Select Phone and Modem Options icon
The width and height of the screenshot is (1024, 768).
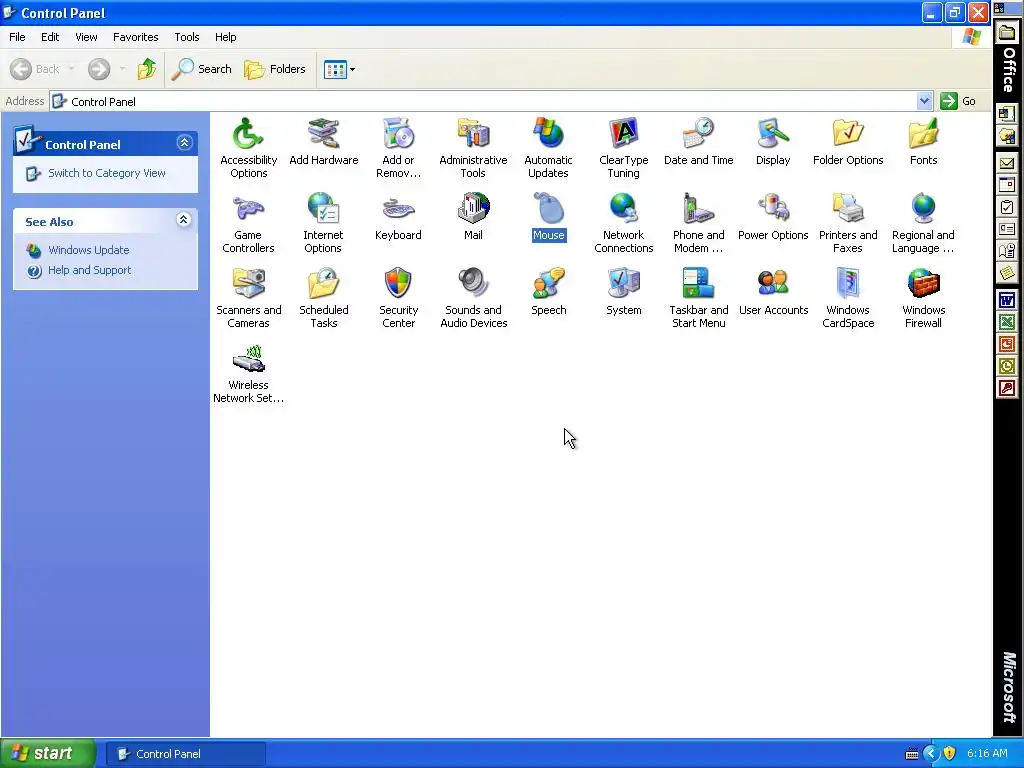click(698, 209)
